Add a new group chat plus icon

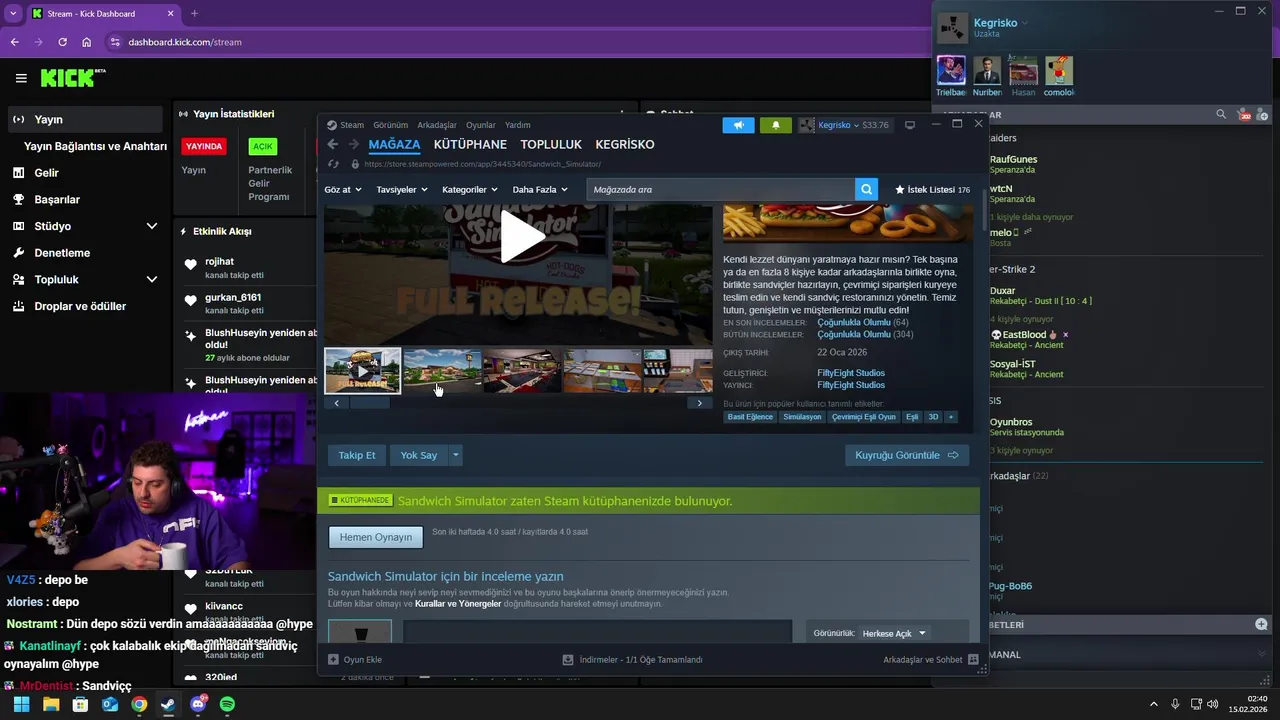[1261, 624]
